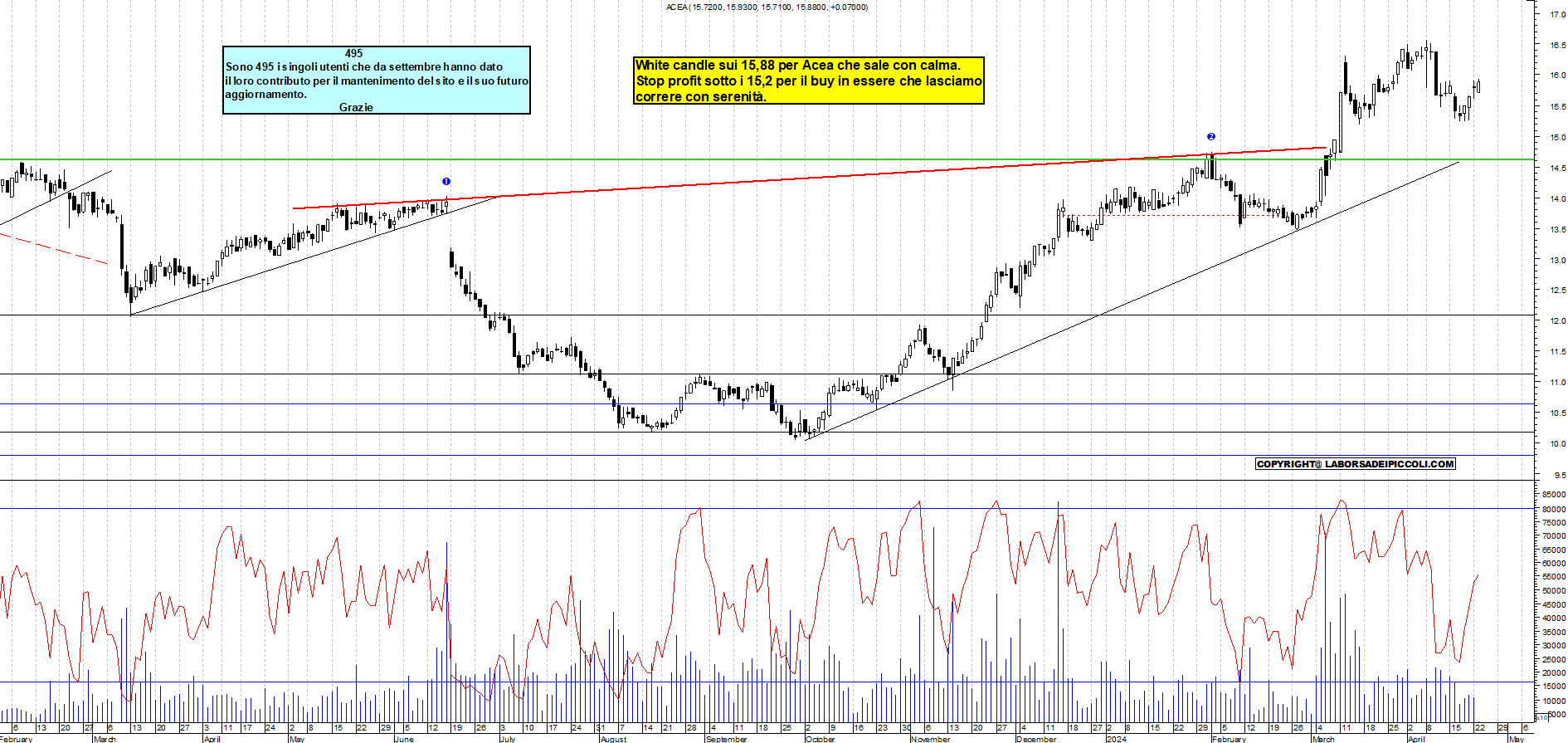Click the 2024 year label on time axis

[x=1116, y=739]
